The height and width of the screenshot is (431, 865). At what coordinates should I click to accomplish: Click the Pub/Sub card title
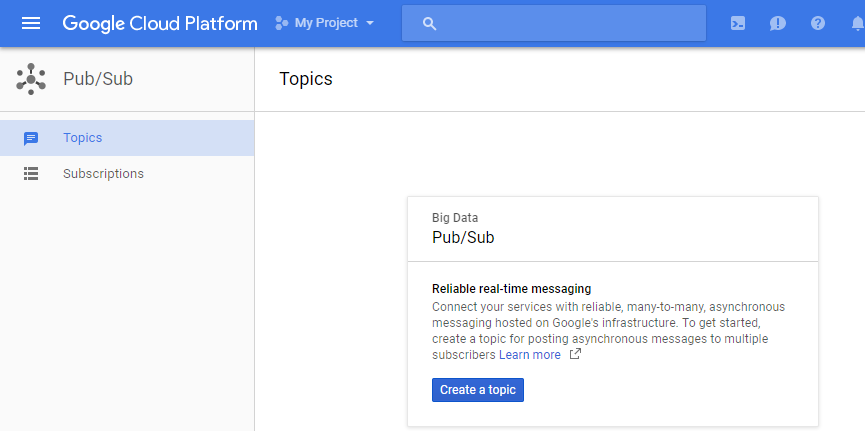[463, 238]
